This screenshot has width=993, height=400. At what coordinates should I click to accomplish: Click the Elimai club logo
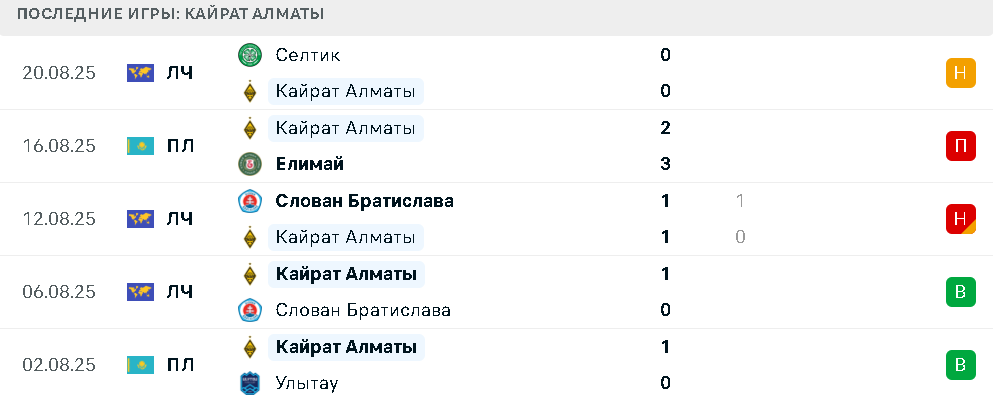pyautogui.click(x=250, y=165)
